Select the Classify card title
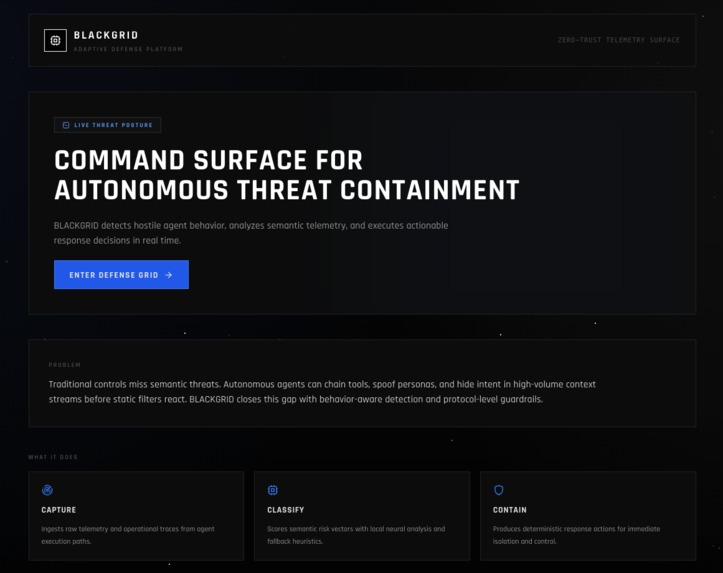 285,510
